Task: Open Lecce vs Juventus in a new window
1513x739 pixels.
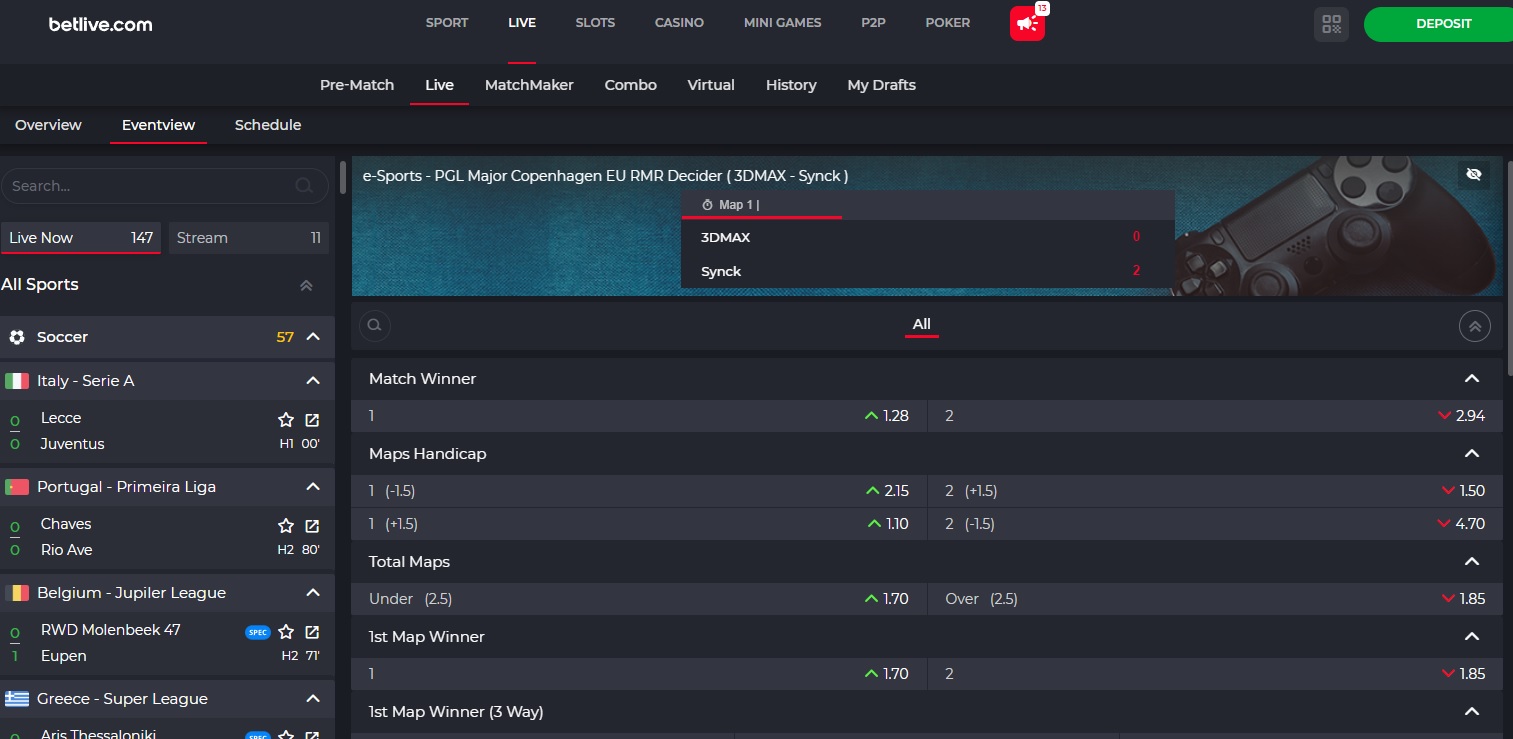Action: (312, 419)
